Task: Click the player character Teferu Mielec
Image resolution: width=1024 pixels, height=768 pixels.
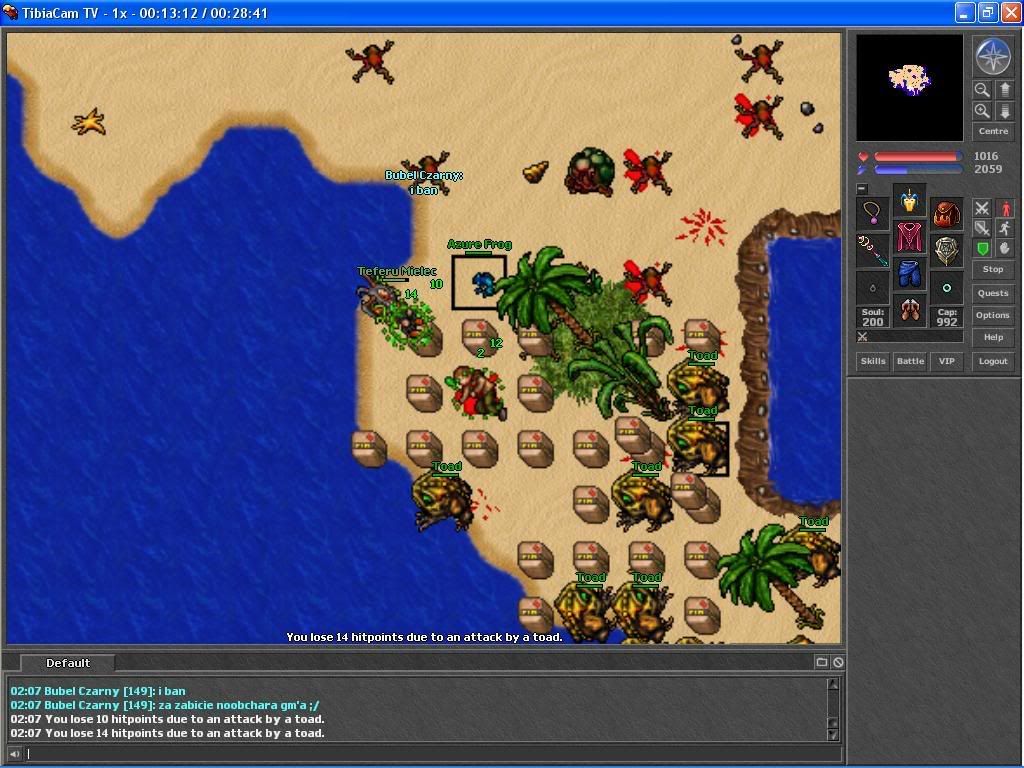Action: pos(377,297)
